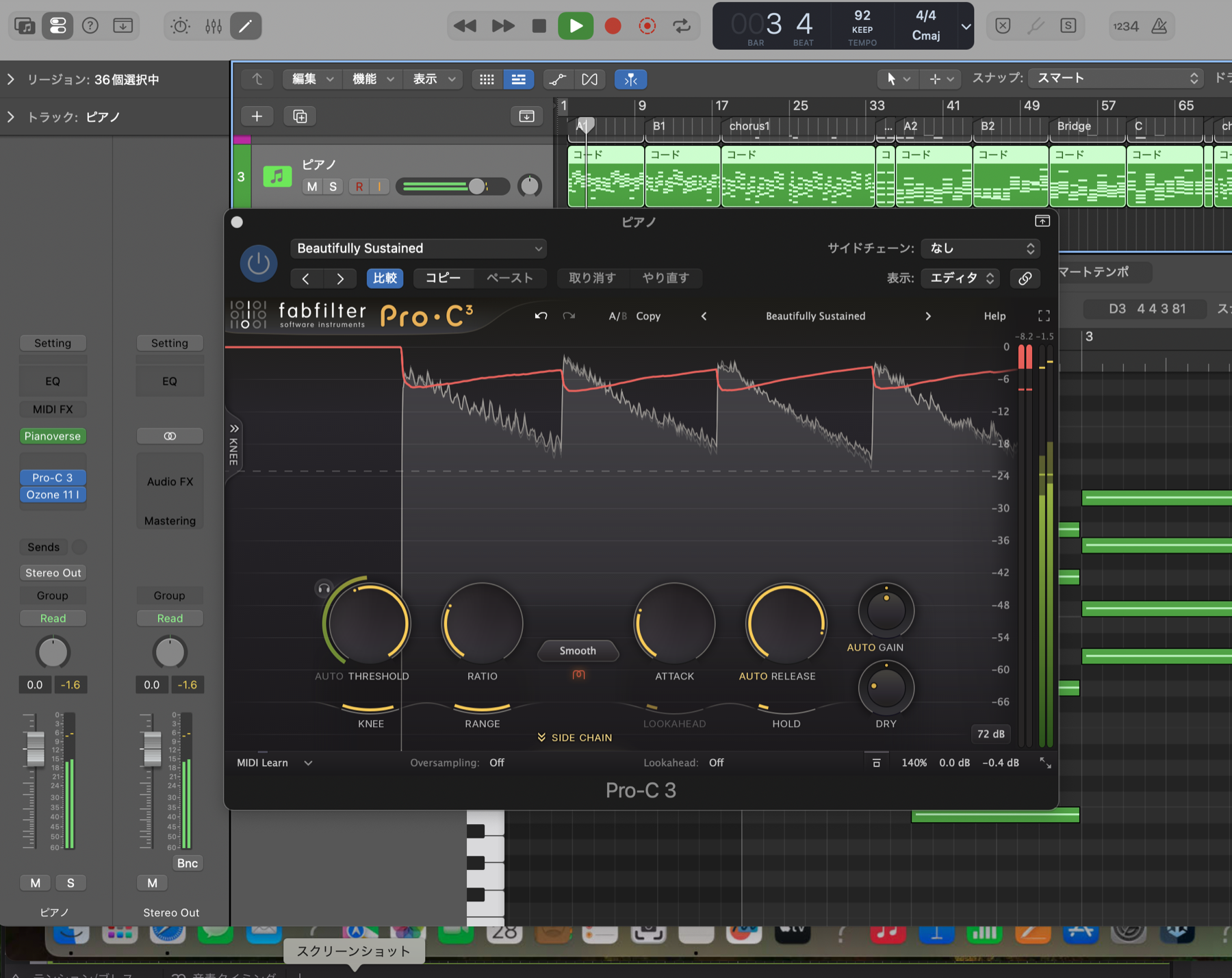
Task: Open the 編集 menu in tracks area
Action: 312,79
